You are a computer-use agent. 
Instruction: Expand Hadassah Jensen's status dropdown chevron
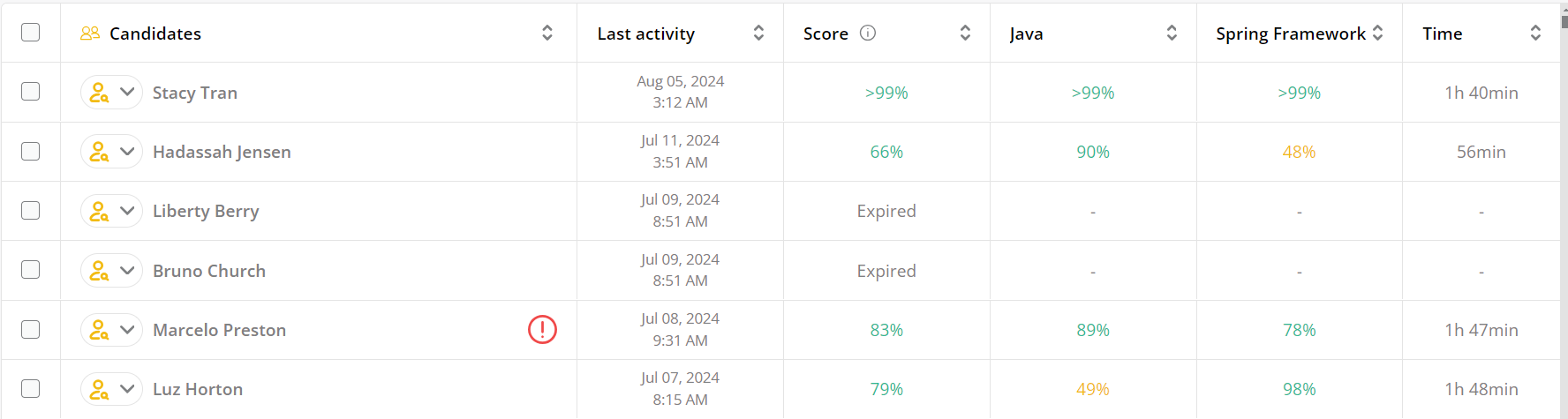click(127, 152)
